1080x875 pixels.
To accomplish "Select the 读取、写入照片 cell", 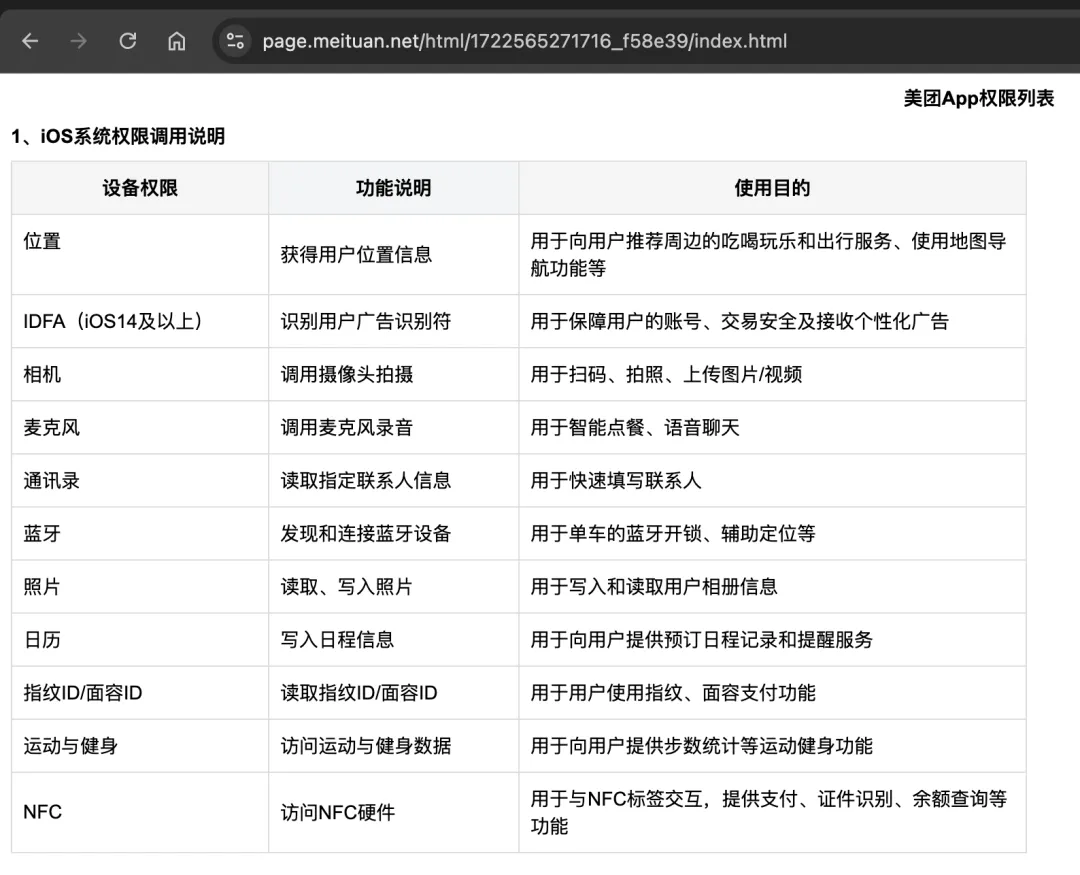I will pyautogui.click(x=393, y=586).
